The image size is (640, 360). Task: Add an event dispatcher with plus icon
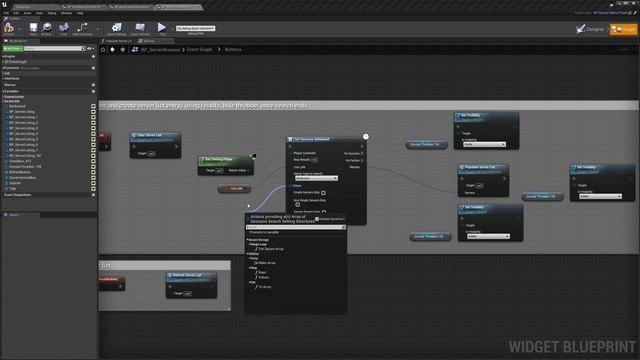click(x=93, y=195)
